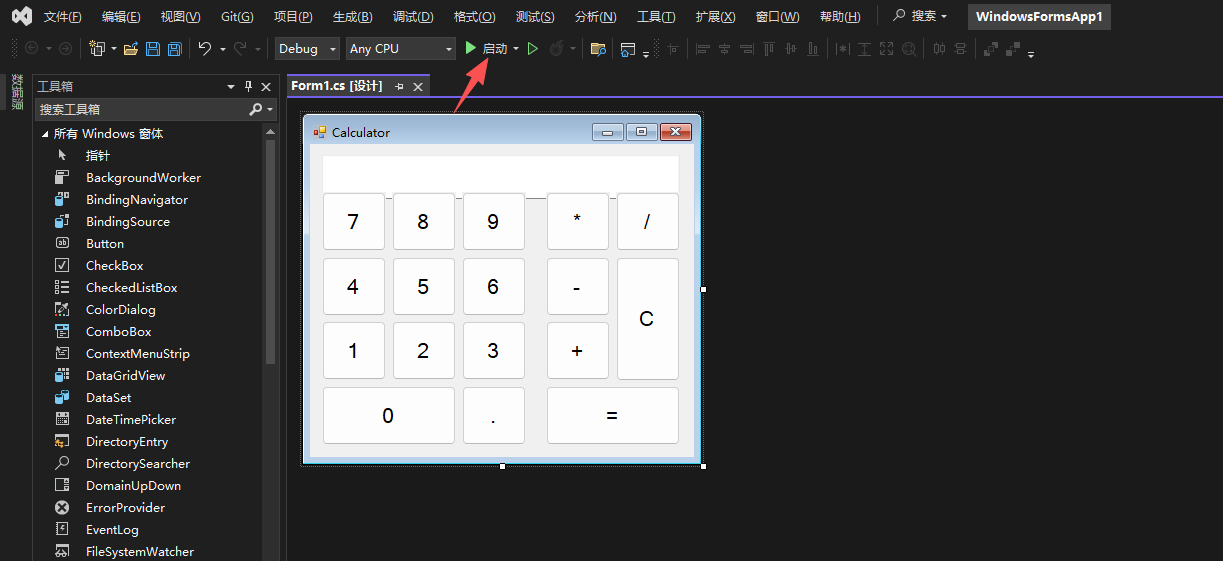This screenshot has width=1223, height=561.
Task: Open the 视图(V) menu
Action: [180, 17]
